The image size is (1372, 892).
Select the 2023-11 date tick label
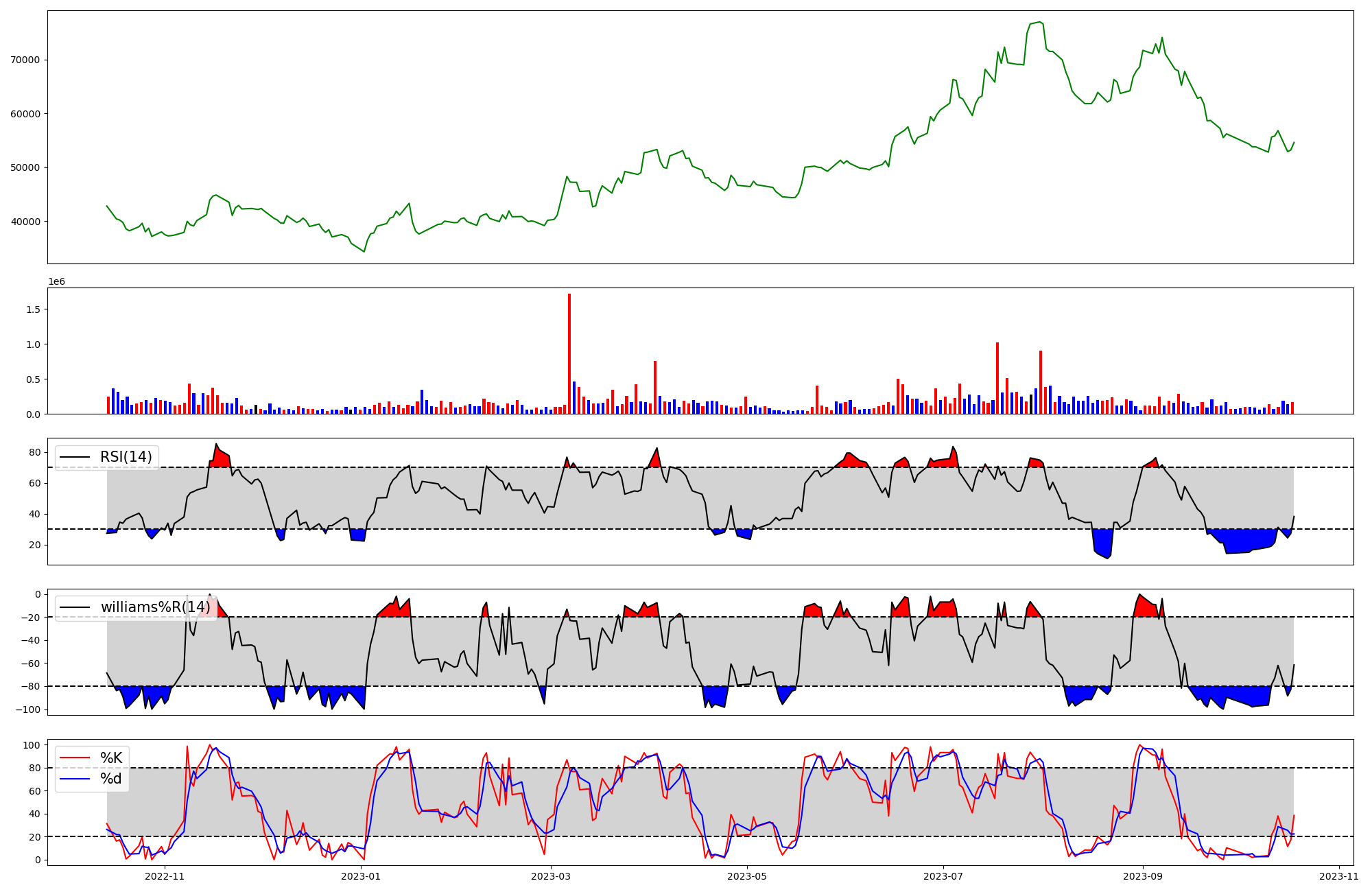point(1338,876)
